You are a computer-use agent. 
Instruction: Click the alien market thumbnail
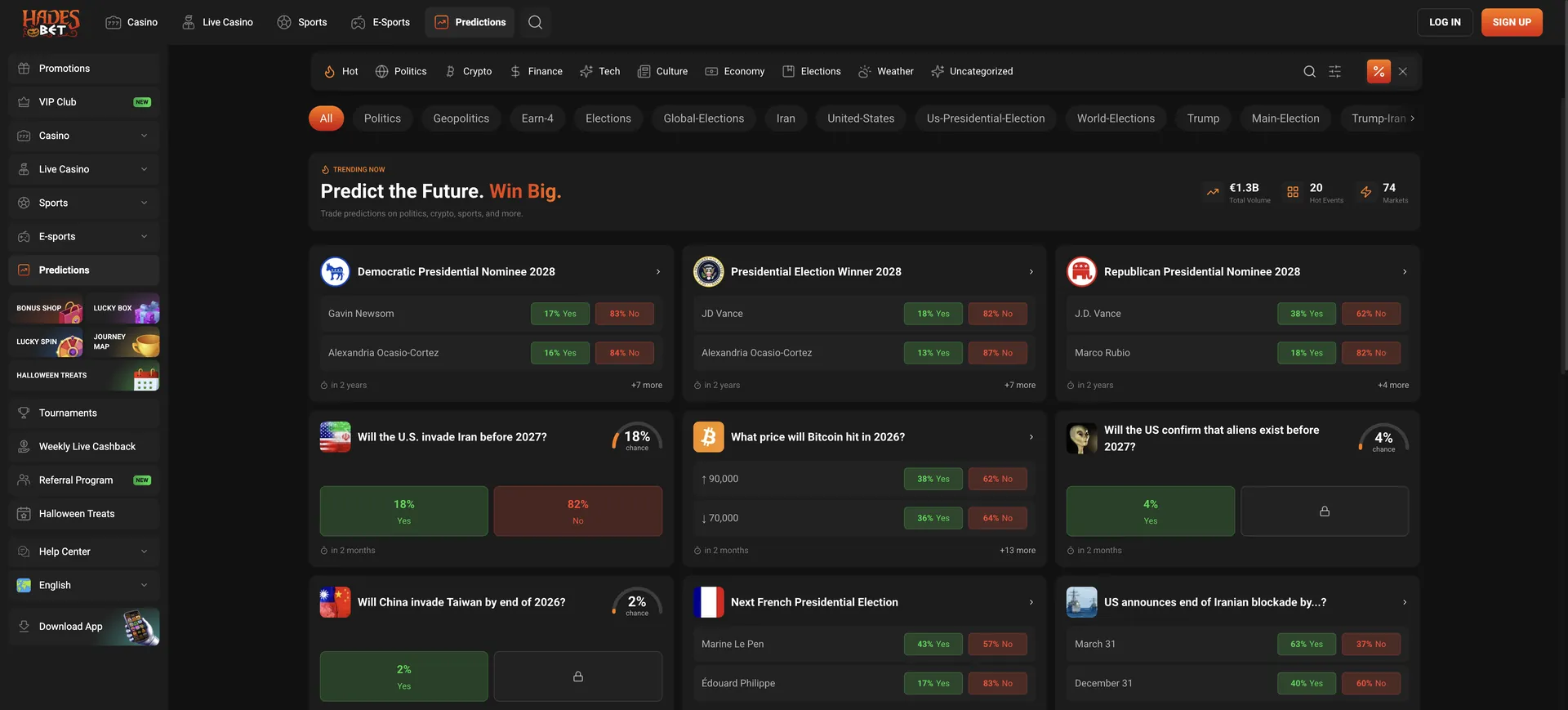1081,438
